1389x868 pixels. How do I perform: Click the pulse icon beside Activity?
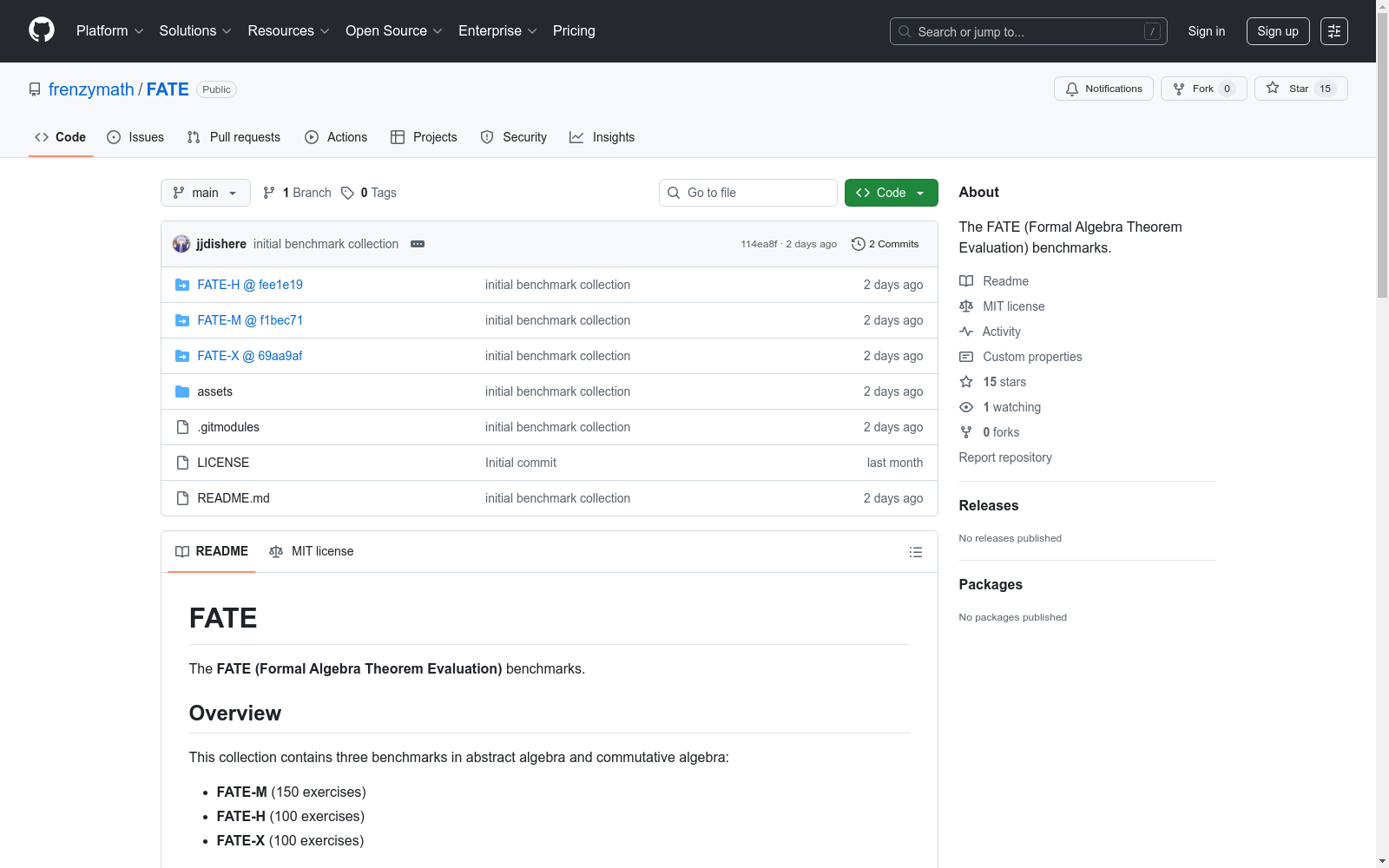[x=966, y=332]
